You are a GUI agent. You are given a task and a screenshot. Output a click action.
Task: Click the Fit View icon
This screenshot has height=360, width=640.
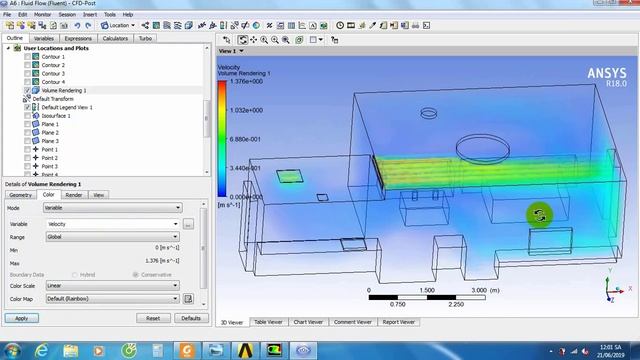point(286,40)
